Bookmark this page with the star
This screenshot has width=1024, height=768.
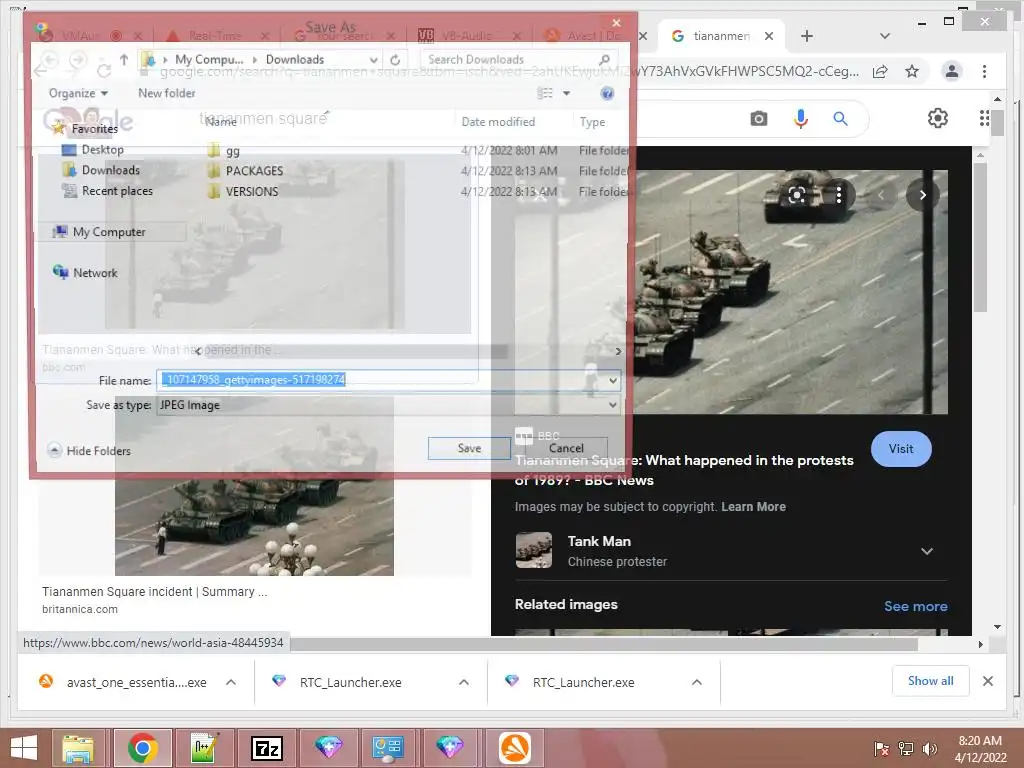pyautogui.click(x=912, y=71)
